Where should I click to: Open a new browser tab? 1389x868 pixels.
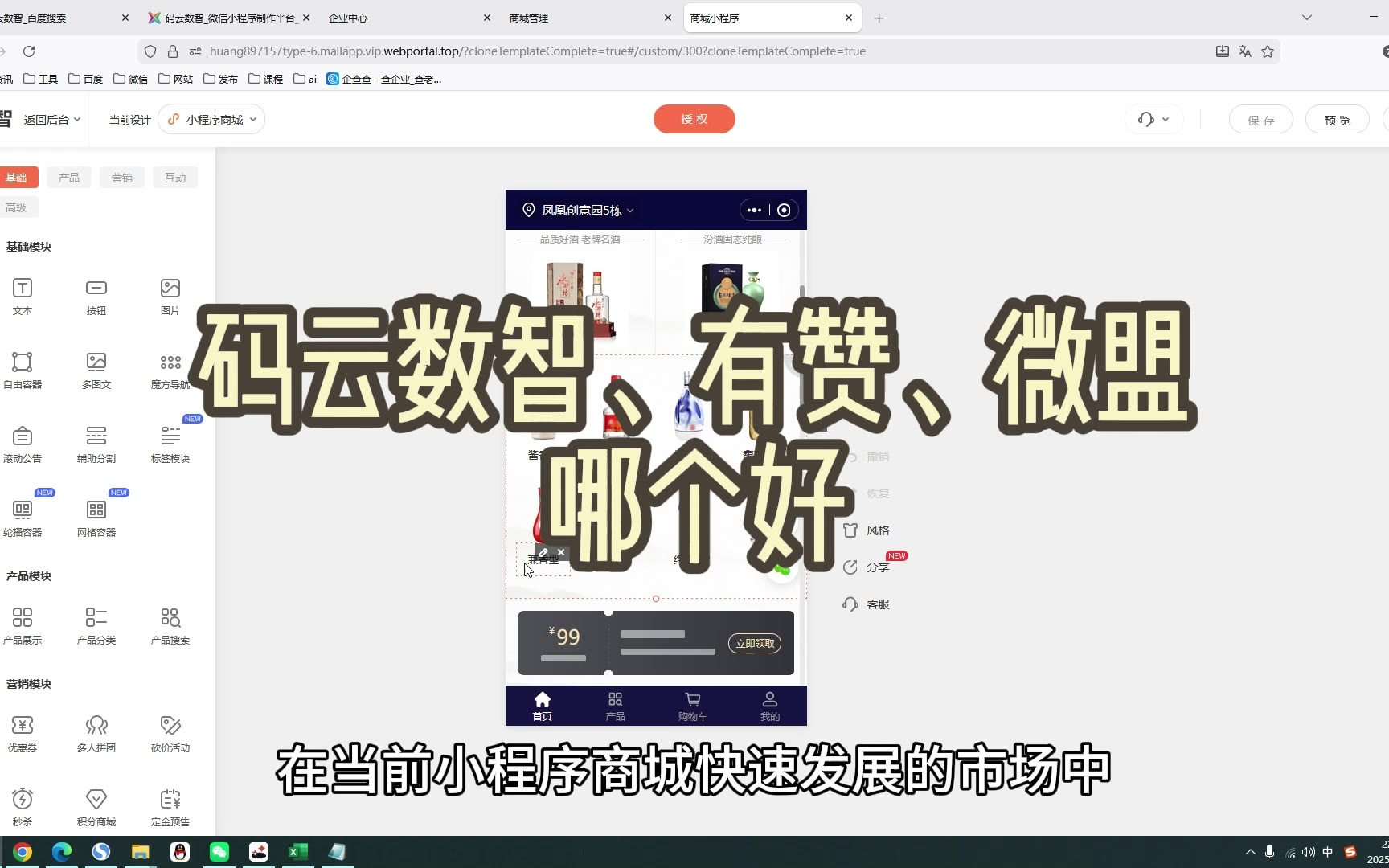(879, 18)
